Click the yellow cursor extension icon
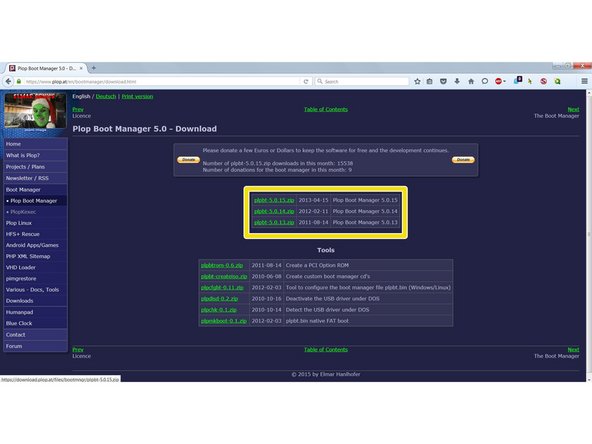 (x=530, y=81)
